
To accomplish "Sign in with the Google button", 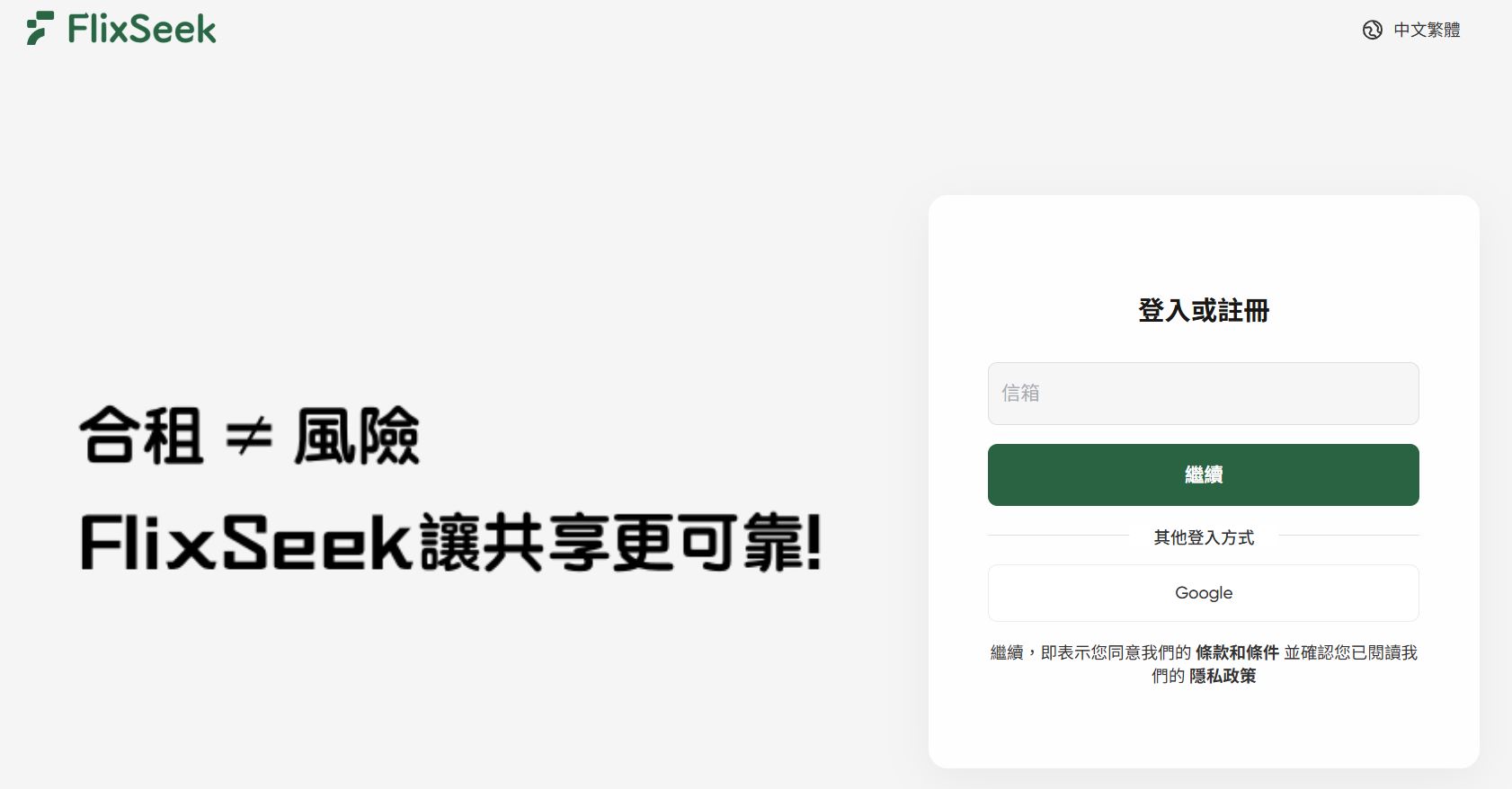I will pos(1203,593).
